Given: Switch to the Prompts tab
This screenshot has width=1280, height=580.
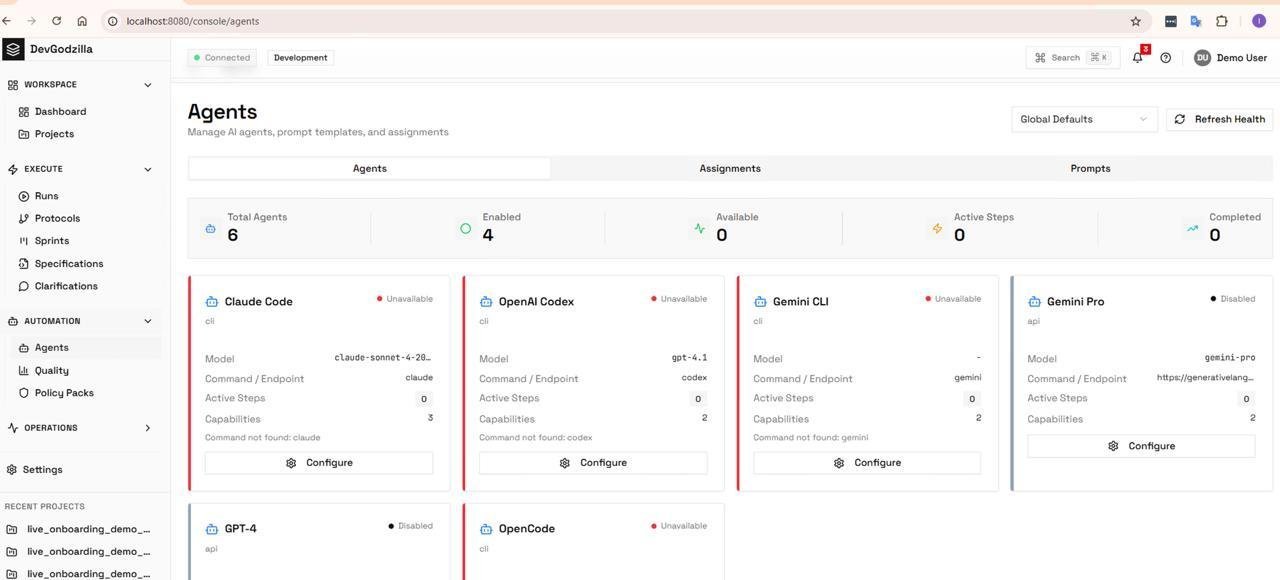Looking at the screenshot, I should [x=1090, y=169].
